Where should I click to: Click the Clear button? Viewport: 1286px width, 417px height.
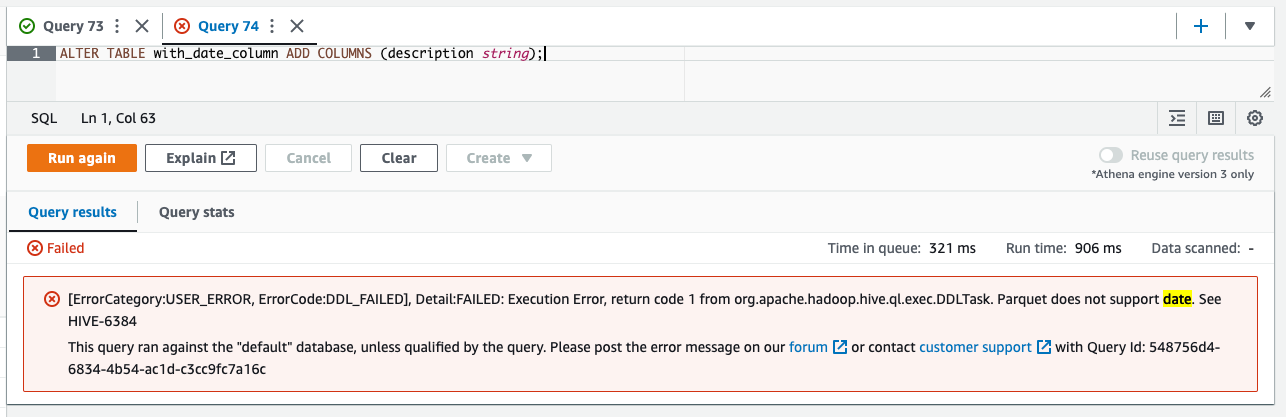[399, 158]
